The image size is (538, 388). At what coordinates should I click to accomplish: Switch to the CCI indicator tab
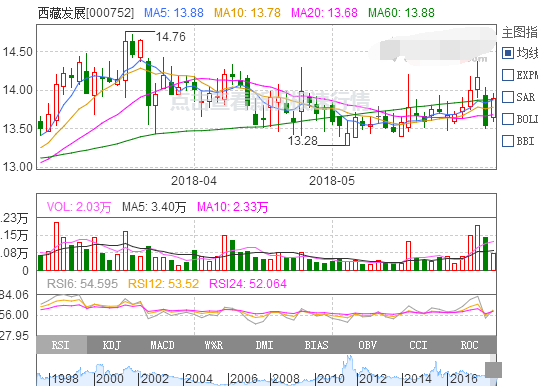click(x=418, y=345)
